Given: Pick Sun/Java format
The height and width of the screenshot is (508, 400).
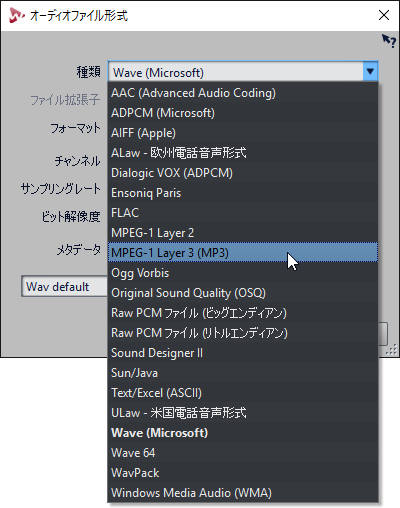Looking at the screenshot, I should click(243, 373).
